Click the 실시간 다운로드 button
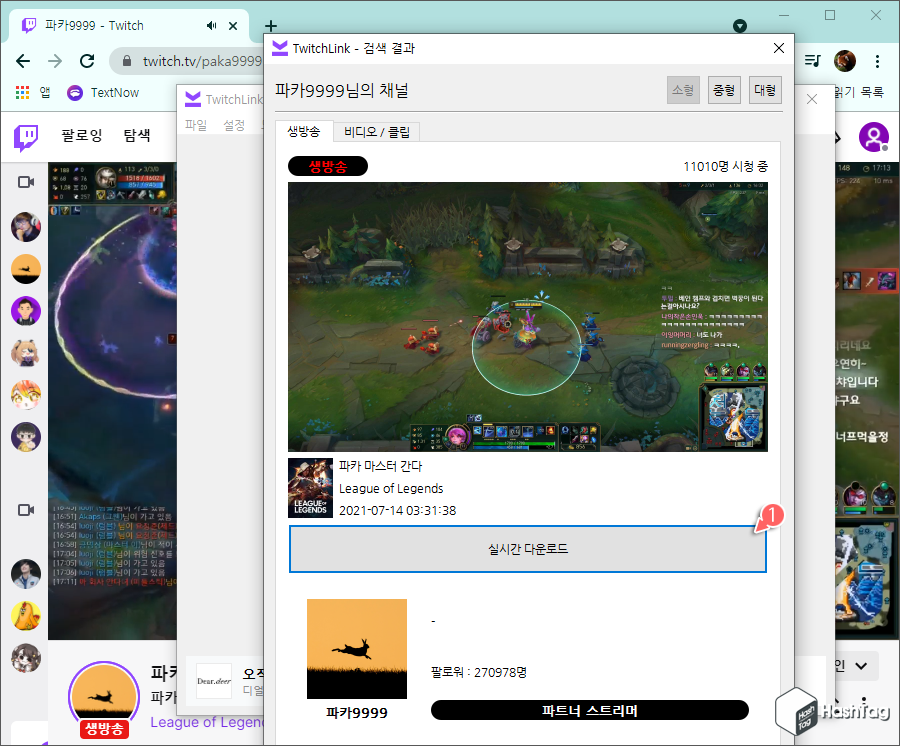Image resolution: width=900 pixels, height=746 pixels. pos(527,549)
